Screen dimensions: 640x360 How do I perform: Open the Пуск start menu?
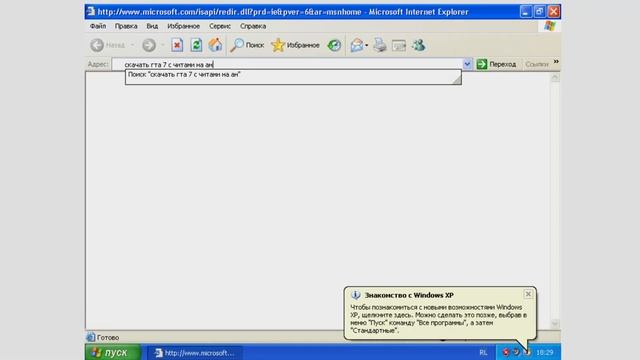(113, 352)
